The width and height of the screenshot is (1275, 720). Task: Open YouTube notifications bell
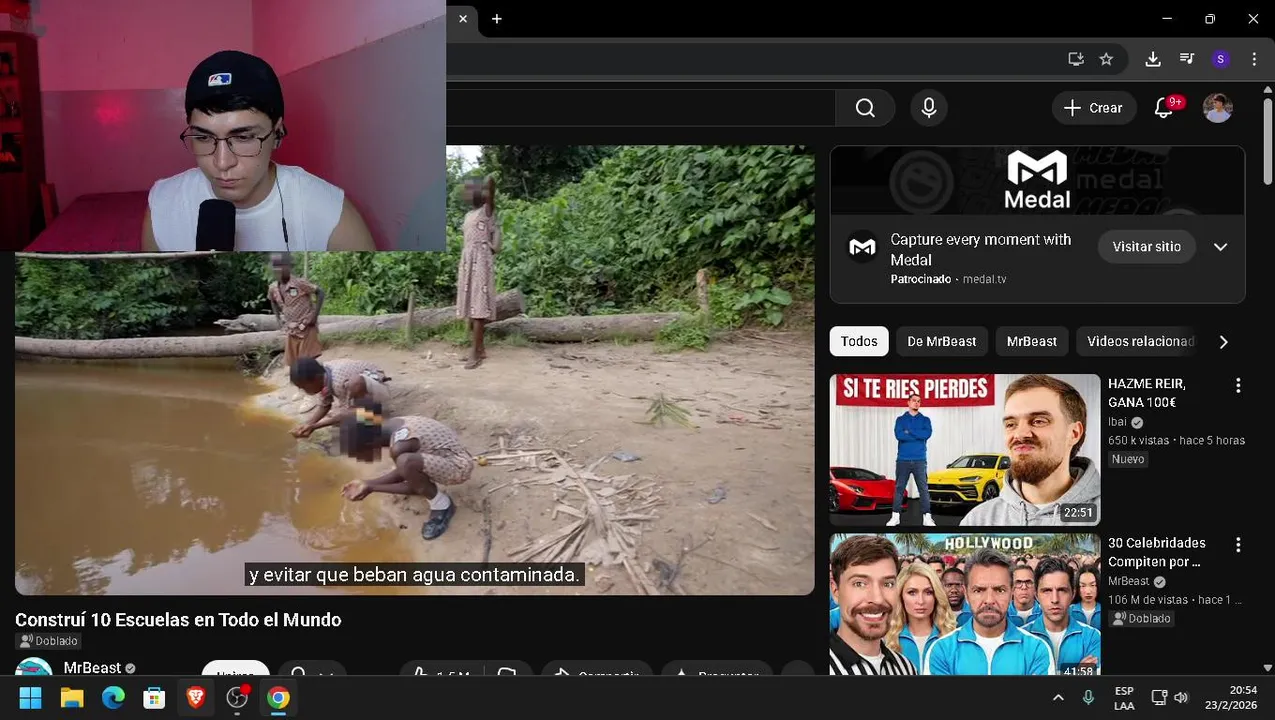(1164, 108)
